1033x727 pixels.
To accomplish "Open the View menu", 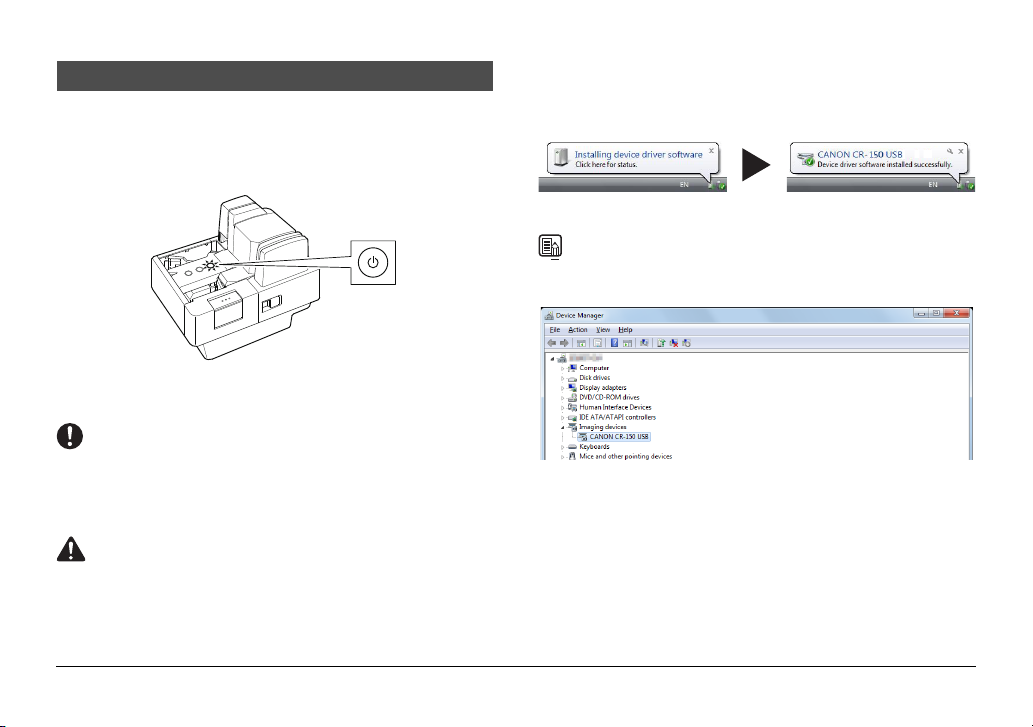I will click(x=603, y=330).
